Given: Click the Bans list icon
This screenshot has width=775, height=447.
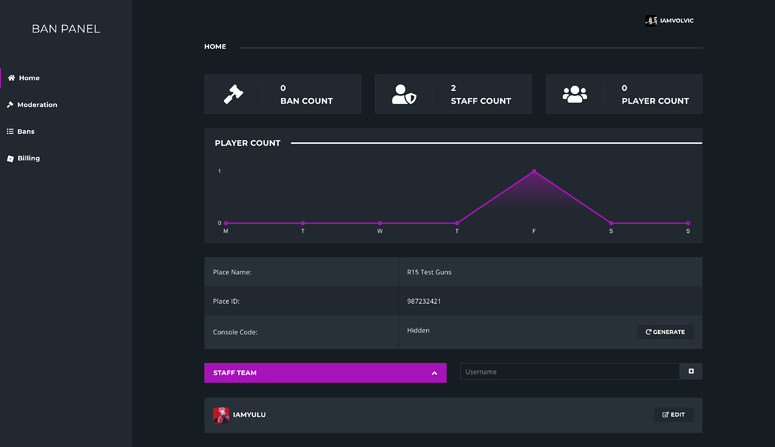Looking at the screenshot, I should click(10, 131).
